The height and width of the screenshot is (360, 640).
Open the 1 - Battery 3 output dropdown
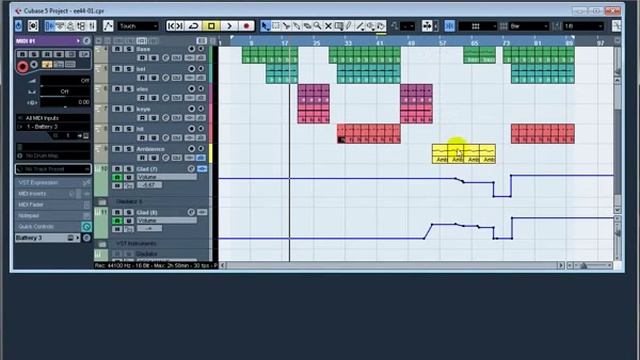[53, 127]
